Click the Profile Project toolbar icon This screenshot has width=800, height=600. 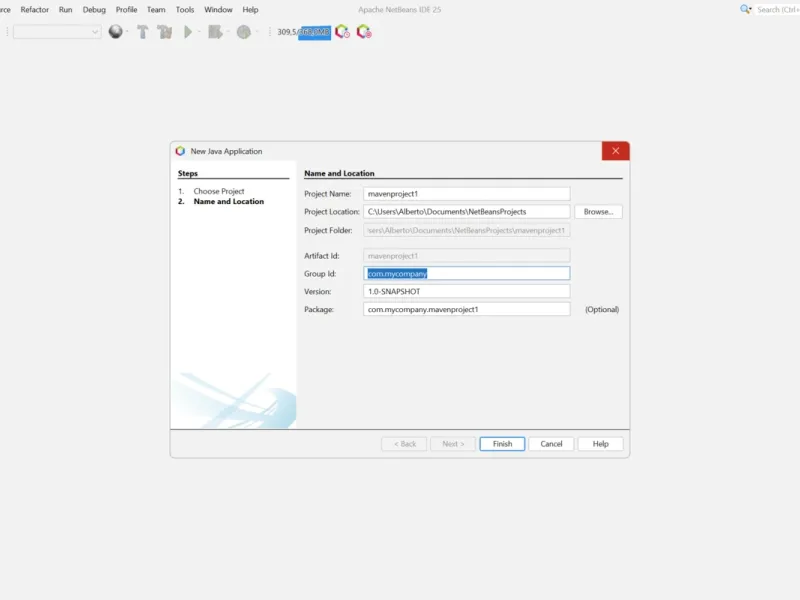(x=244, y=32)
